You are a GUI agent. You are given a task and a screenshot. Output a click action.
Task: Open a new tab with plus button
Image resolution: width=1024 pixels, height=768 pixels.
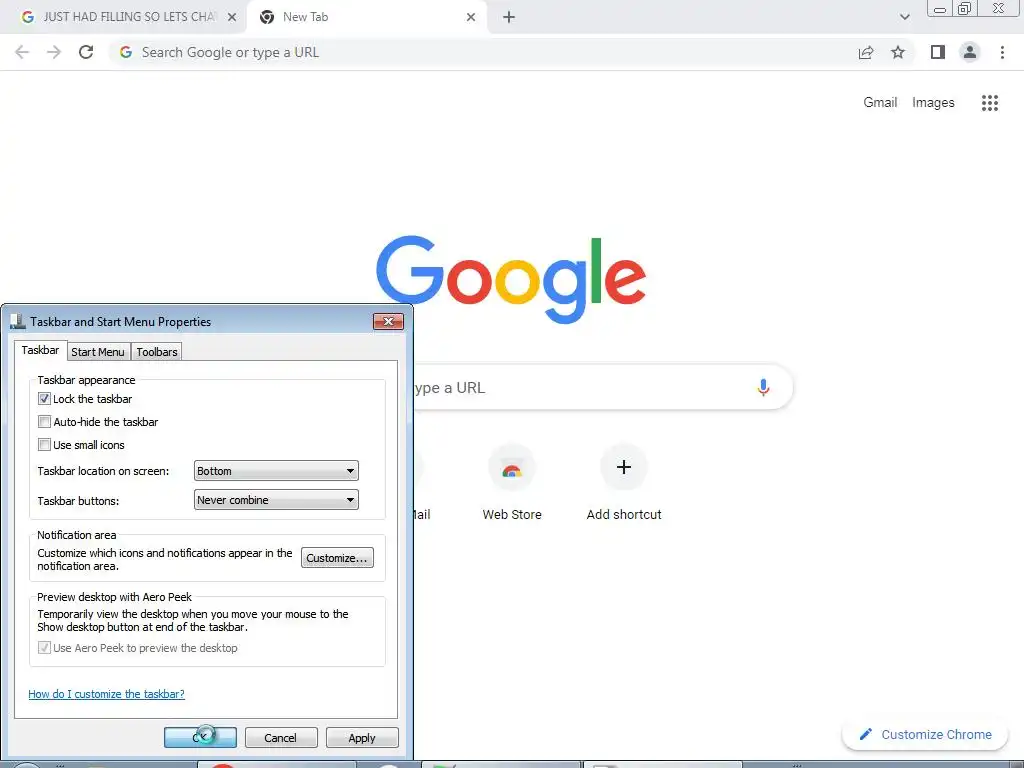coord(509,18)
